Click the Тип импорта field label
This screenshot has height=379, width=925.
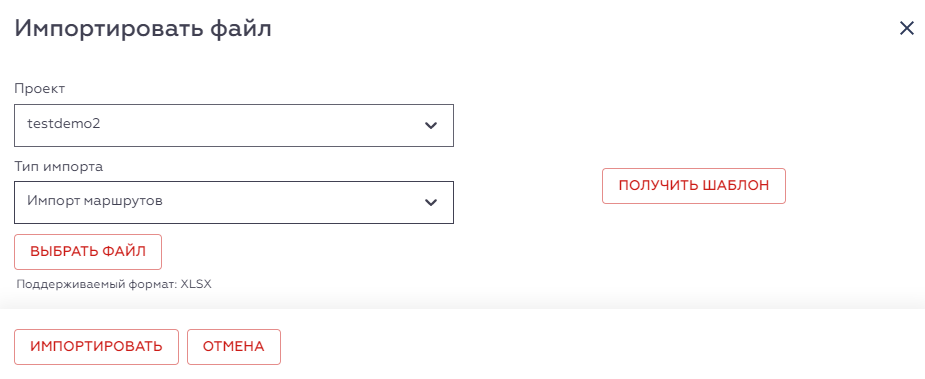[x=58, y=166]
